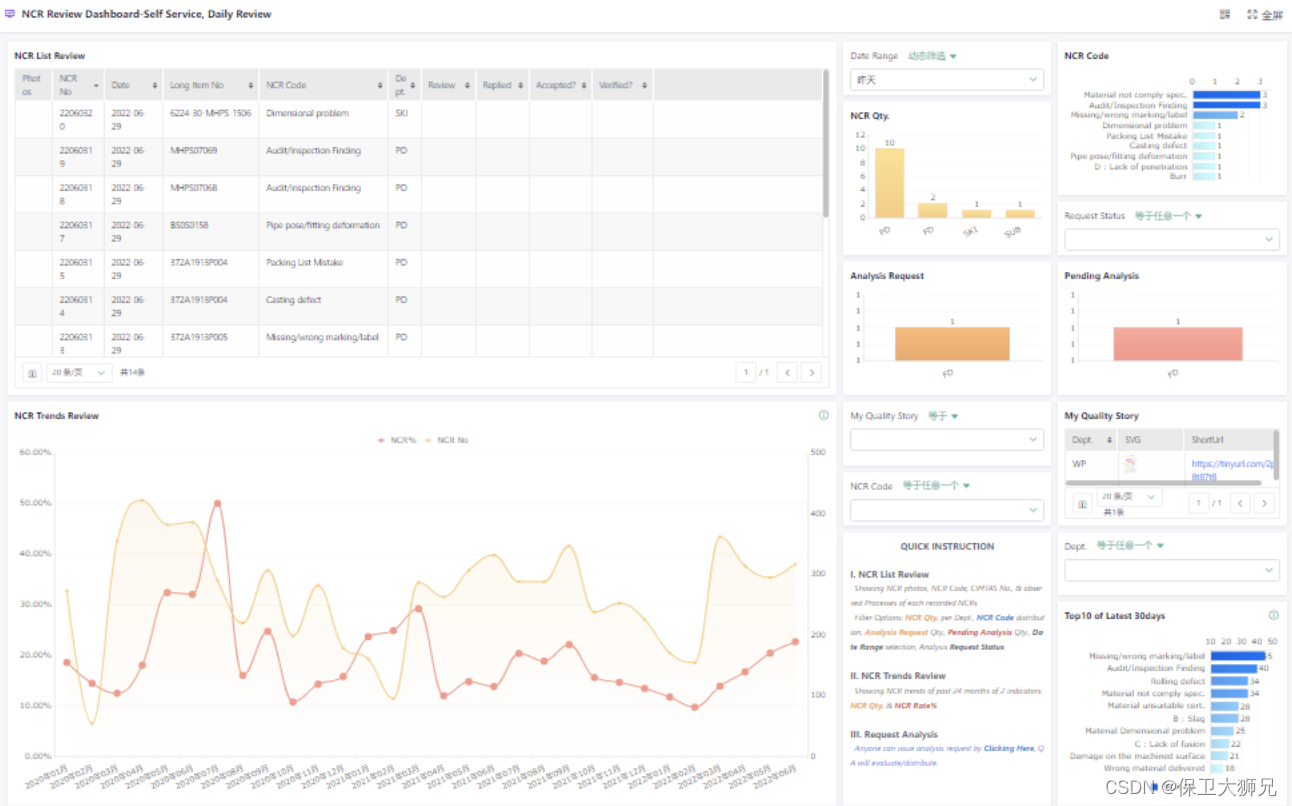Sort the list by Review column
Viewport: 1292px width, 806px height.
pyautogui.click(x=466, y=85)
